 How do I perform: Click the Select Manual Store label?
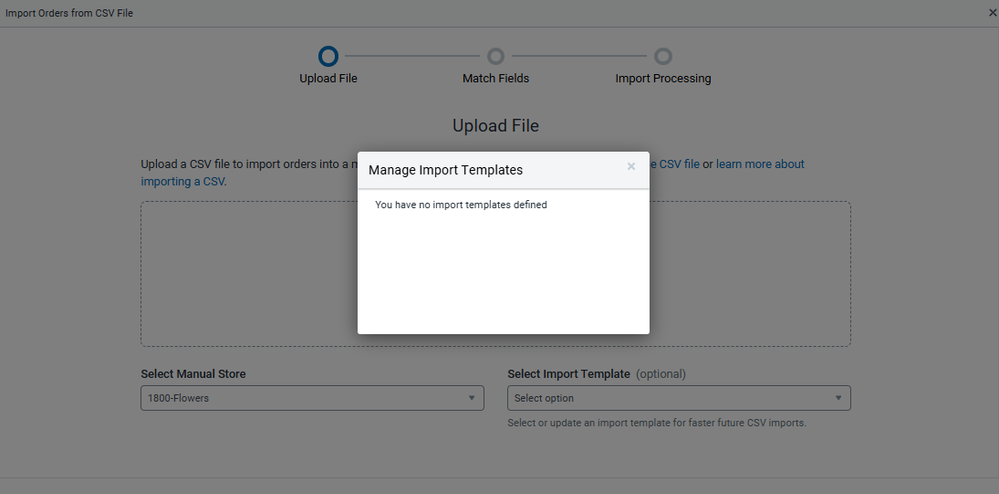pyautogui.click(x=193, y=374)
